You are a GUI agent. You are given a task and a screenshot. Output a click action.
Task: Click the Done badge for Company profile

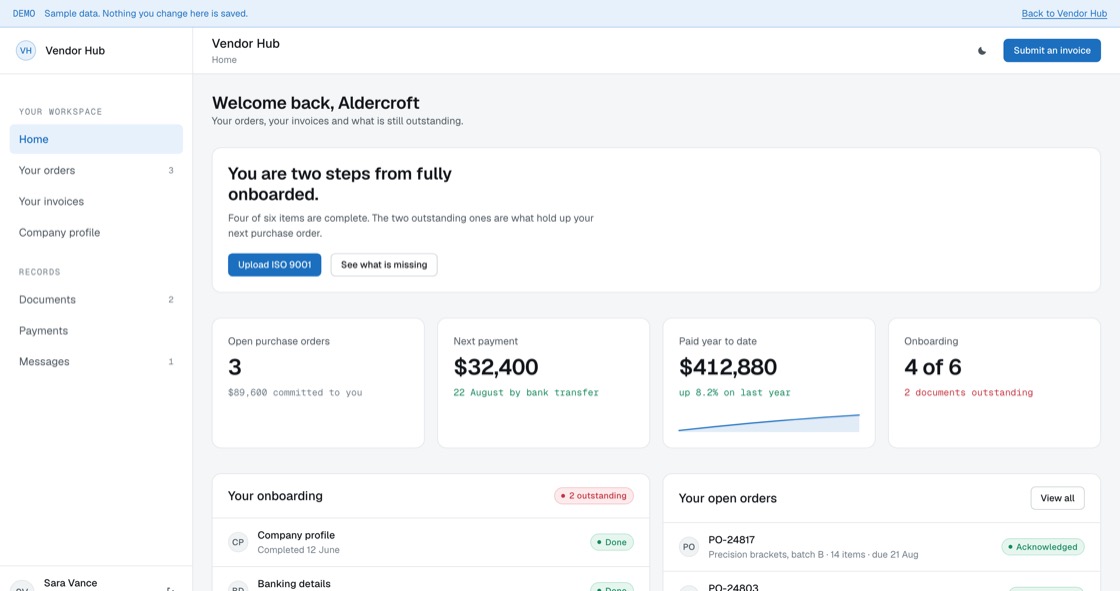click(x=611, y=542)
